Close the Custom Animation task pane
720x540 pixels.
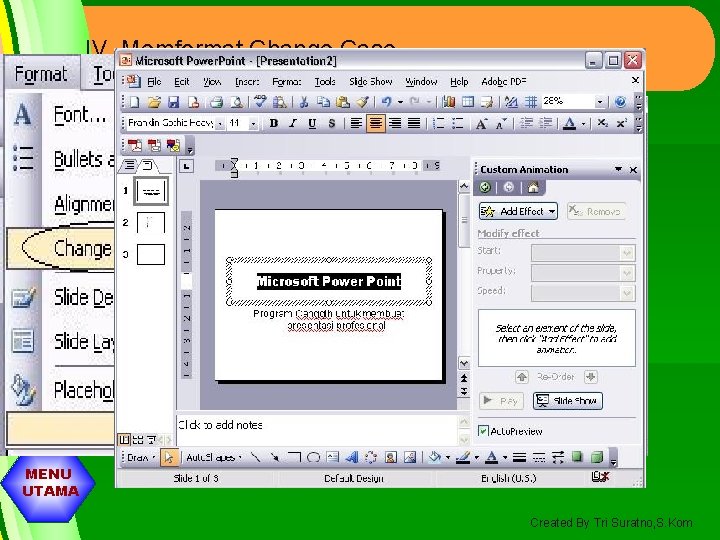coord(633,170)
